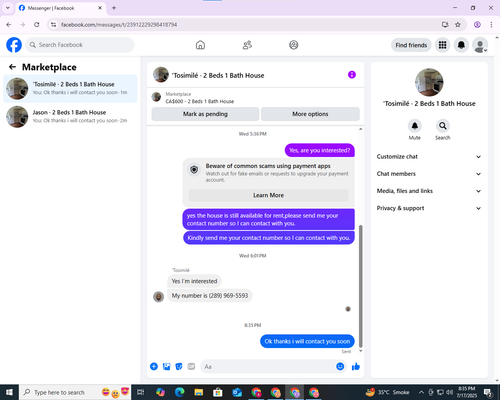The height and width of the screenshot is (400, 500).
Task: Open the taskbar clock and date
Action: pyautogui.click(x=466, y=392)
